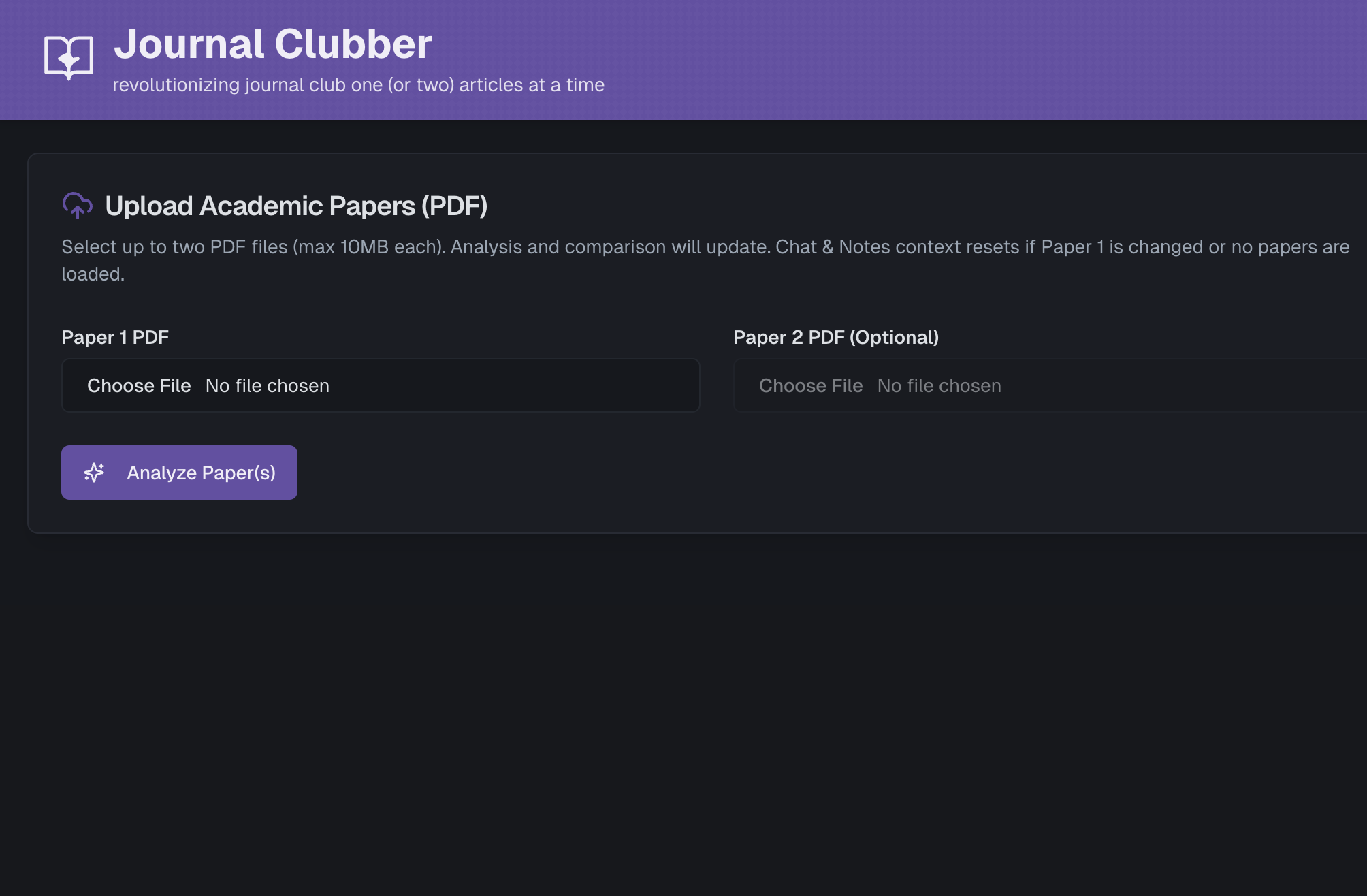Image resolution: width=1367 pixels, height=896 pixels.
Task: Choose File for Paper 1 PDF
Action: tap(139, 386)
